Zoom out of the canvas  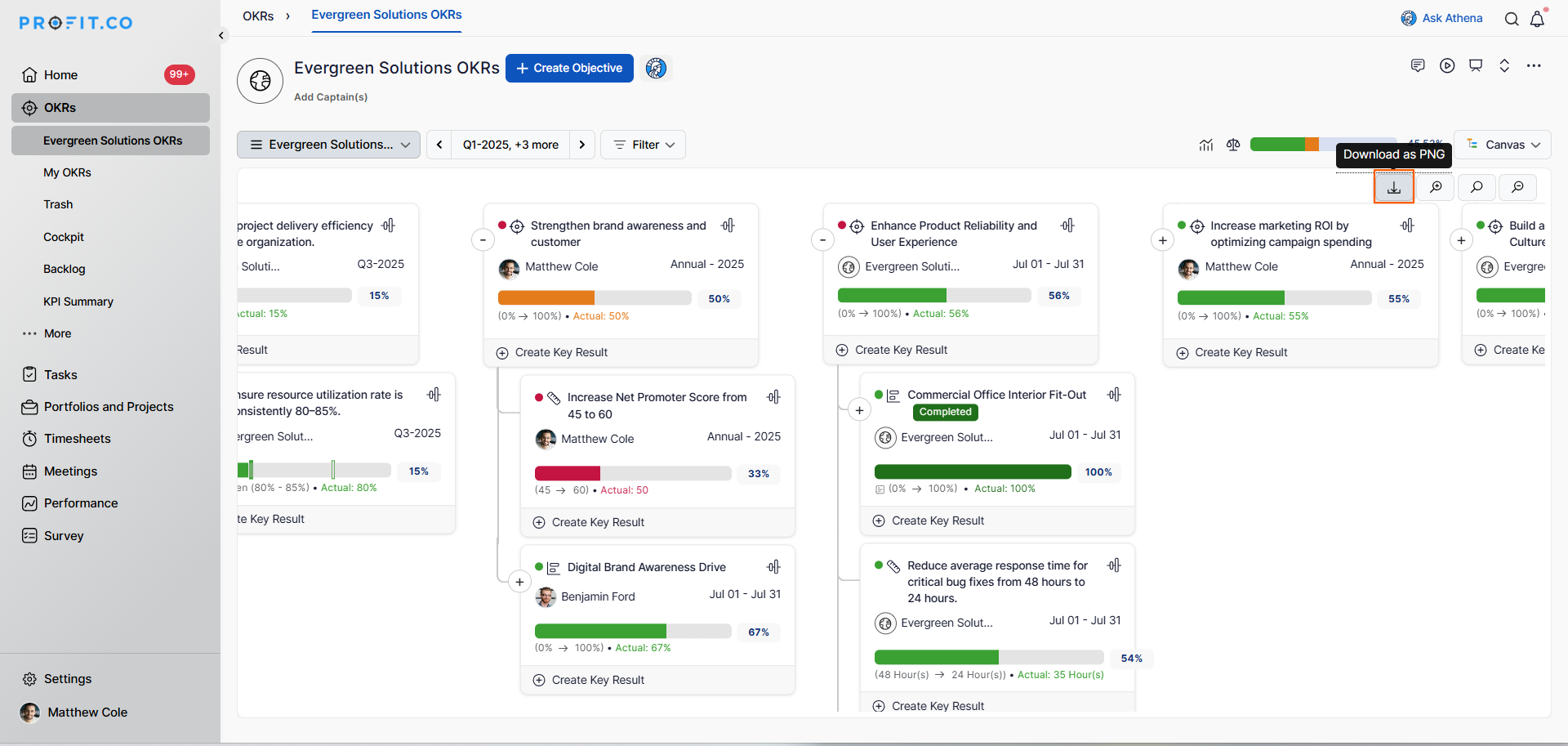1517,187
